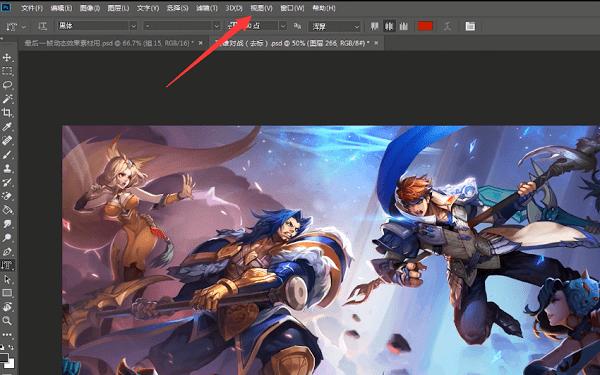
Task: Reset default foreground and background colors
Action: 2,347
